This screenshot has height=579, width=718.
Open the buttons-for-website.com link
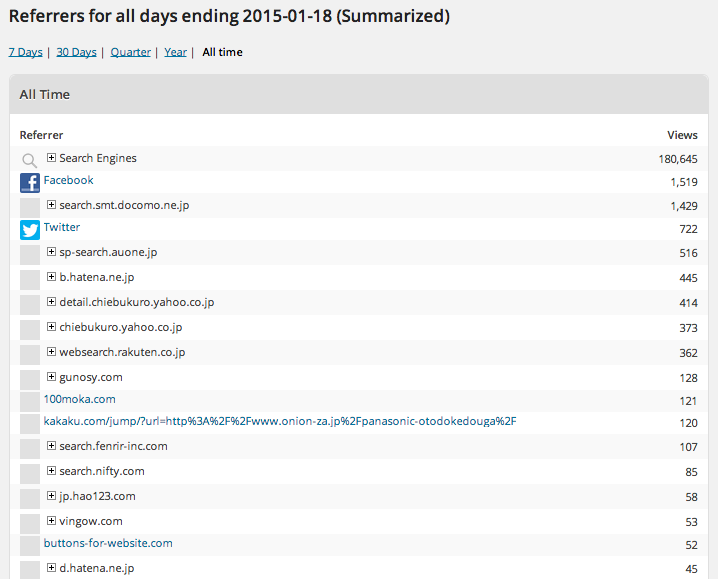click(x=108, y=543)
